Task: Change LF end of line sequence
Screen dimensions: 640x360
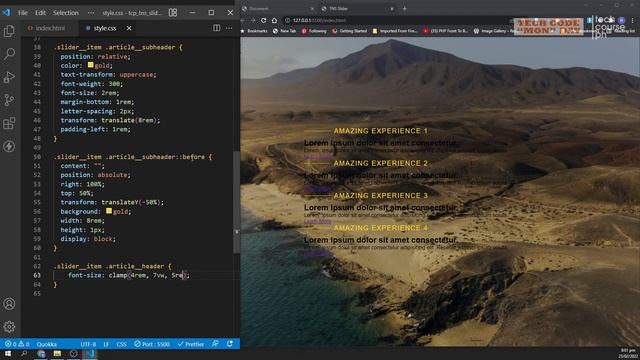Action: pyautogui.click(x=106, y=344)
